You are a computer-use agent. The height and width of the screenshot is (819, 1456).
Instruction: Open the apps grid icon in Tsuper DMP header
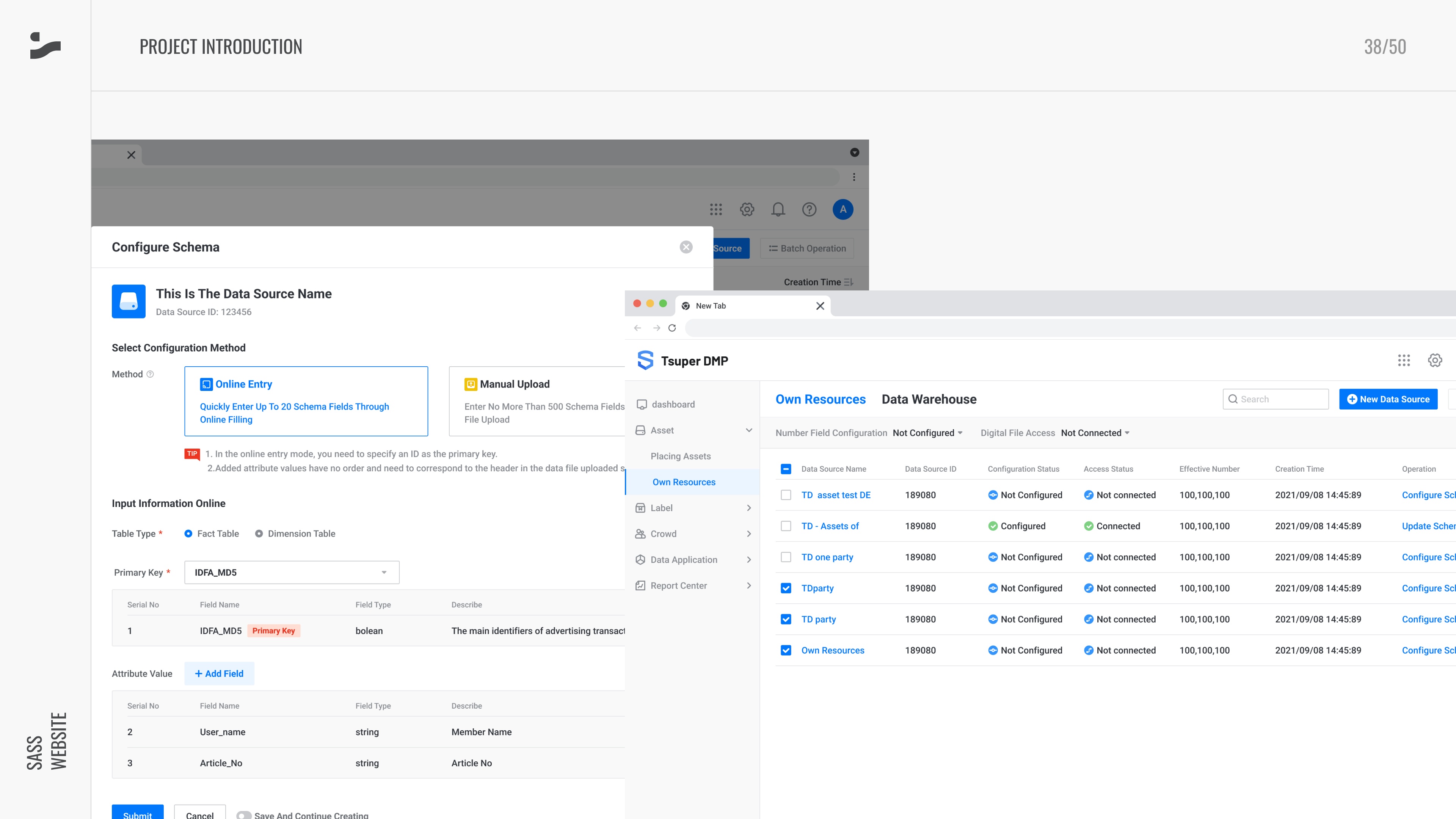[x=1403, y=361]
